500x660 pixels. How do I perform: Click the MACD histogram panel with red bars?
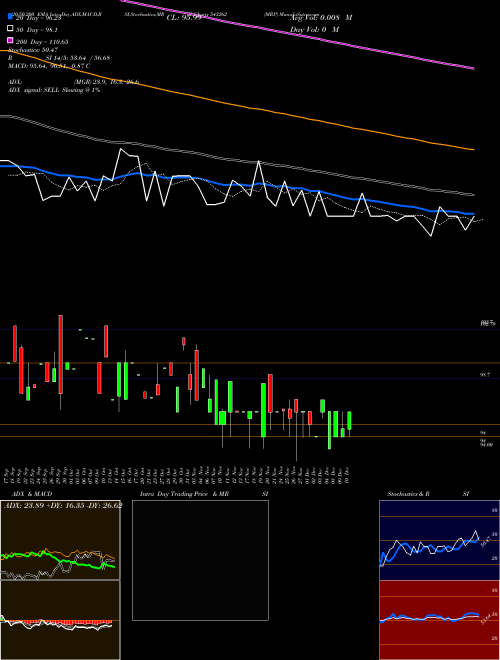coord(60,620)
